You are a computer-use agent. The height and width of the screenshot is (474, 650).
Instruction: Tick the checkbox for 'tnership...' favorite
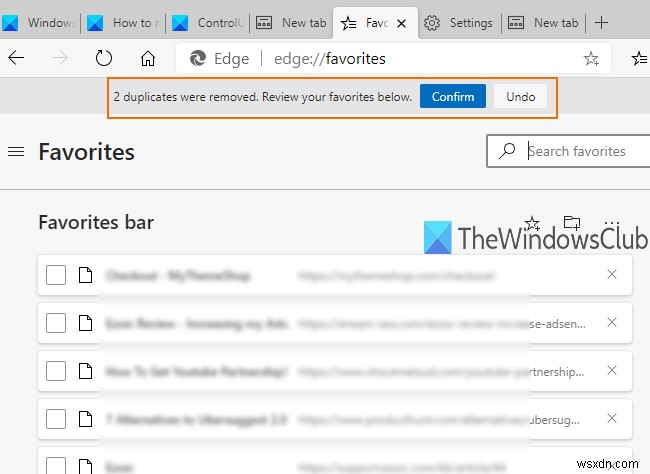[x=56, y=371]
